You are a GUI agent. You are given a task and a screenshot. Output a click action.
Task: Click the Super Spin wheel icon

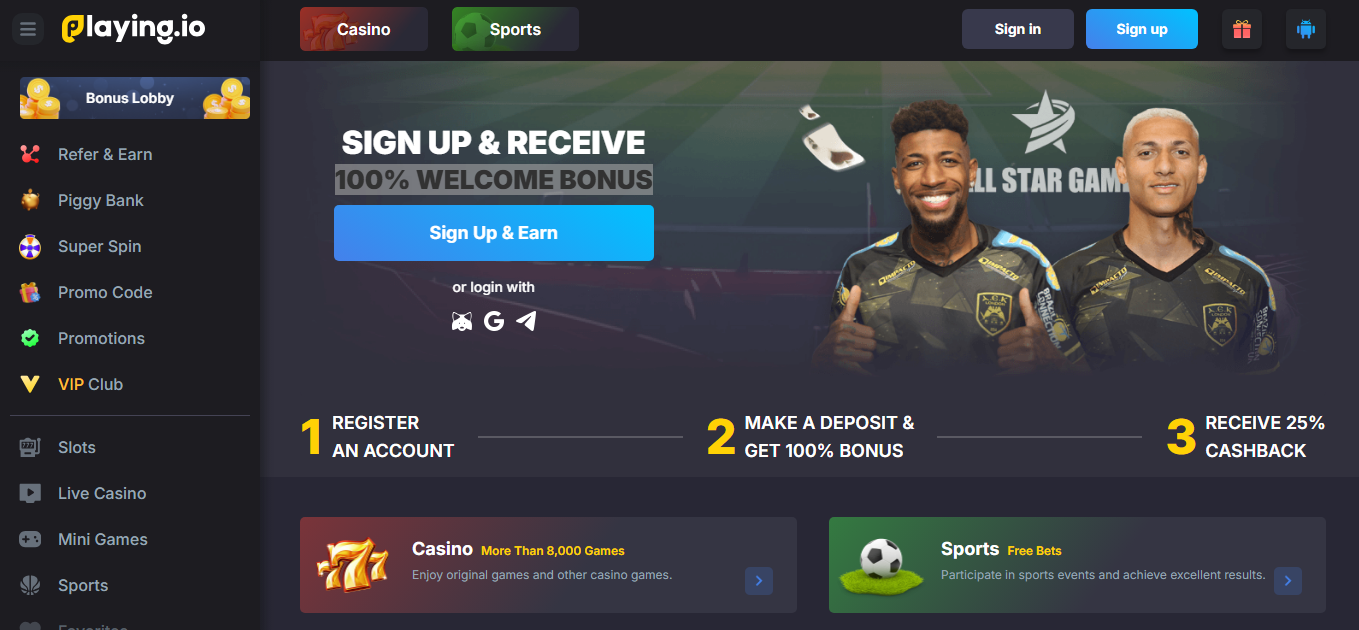coord(30,246)
